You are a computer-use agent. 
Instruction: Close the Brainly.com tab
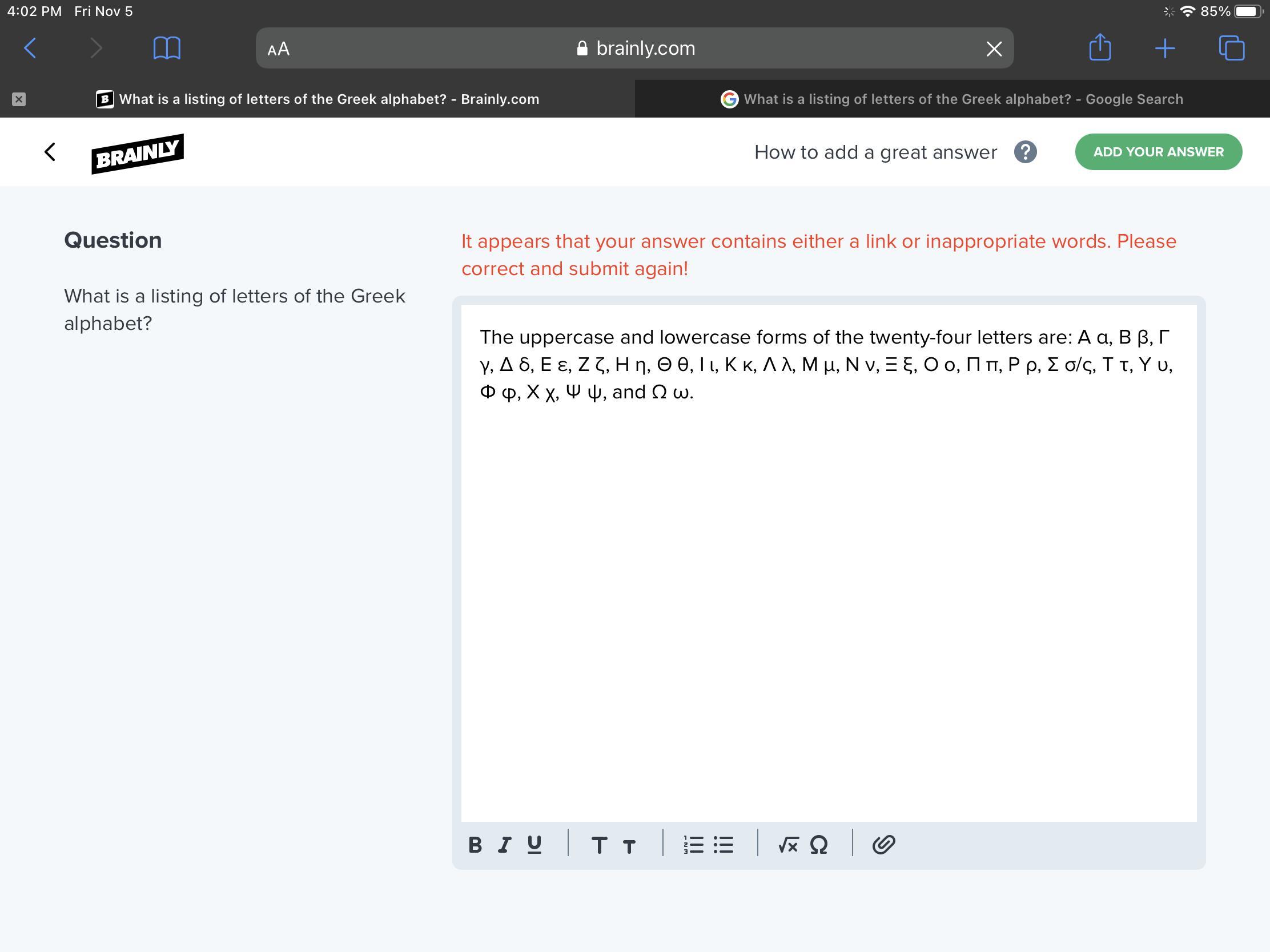(x=19, y=99)
